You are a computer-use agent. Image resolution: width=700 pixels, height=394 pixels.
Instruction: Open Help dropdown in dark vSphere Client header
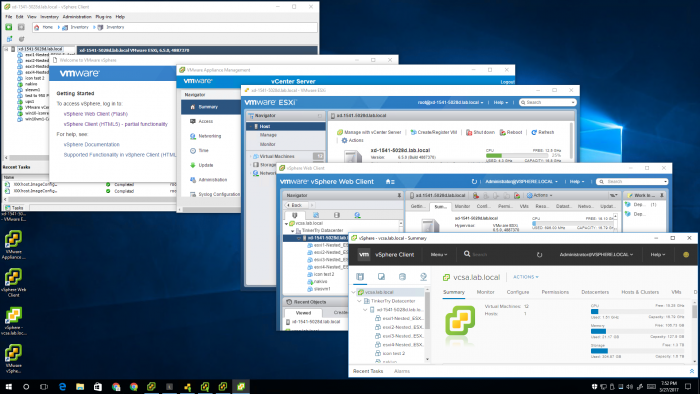point(658,255)
